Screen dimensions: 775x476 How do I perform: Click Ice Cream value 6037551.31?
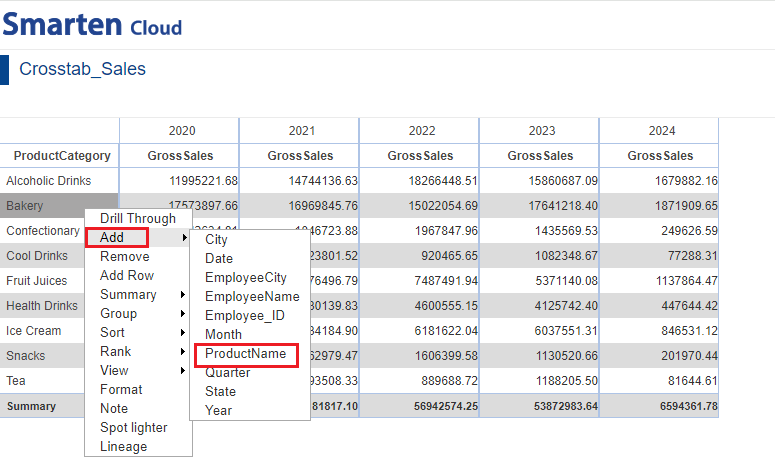point(566,331)
